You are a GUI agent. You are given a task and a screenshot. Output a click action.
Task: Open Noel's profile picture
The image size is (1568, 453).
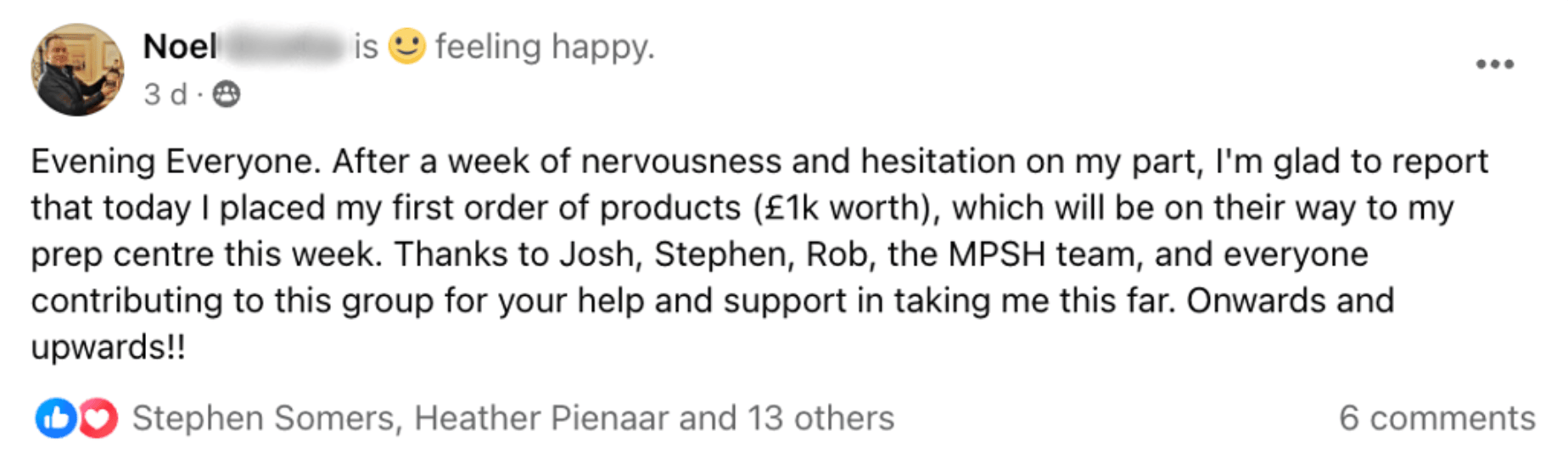(x=77, y=70)
